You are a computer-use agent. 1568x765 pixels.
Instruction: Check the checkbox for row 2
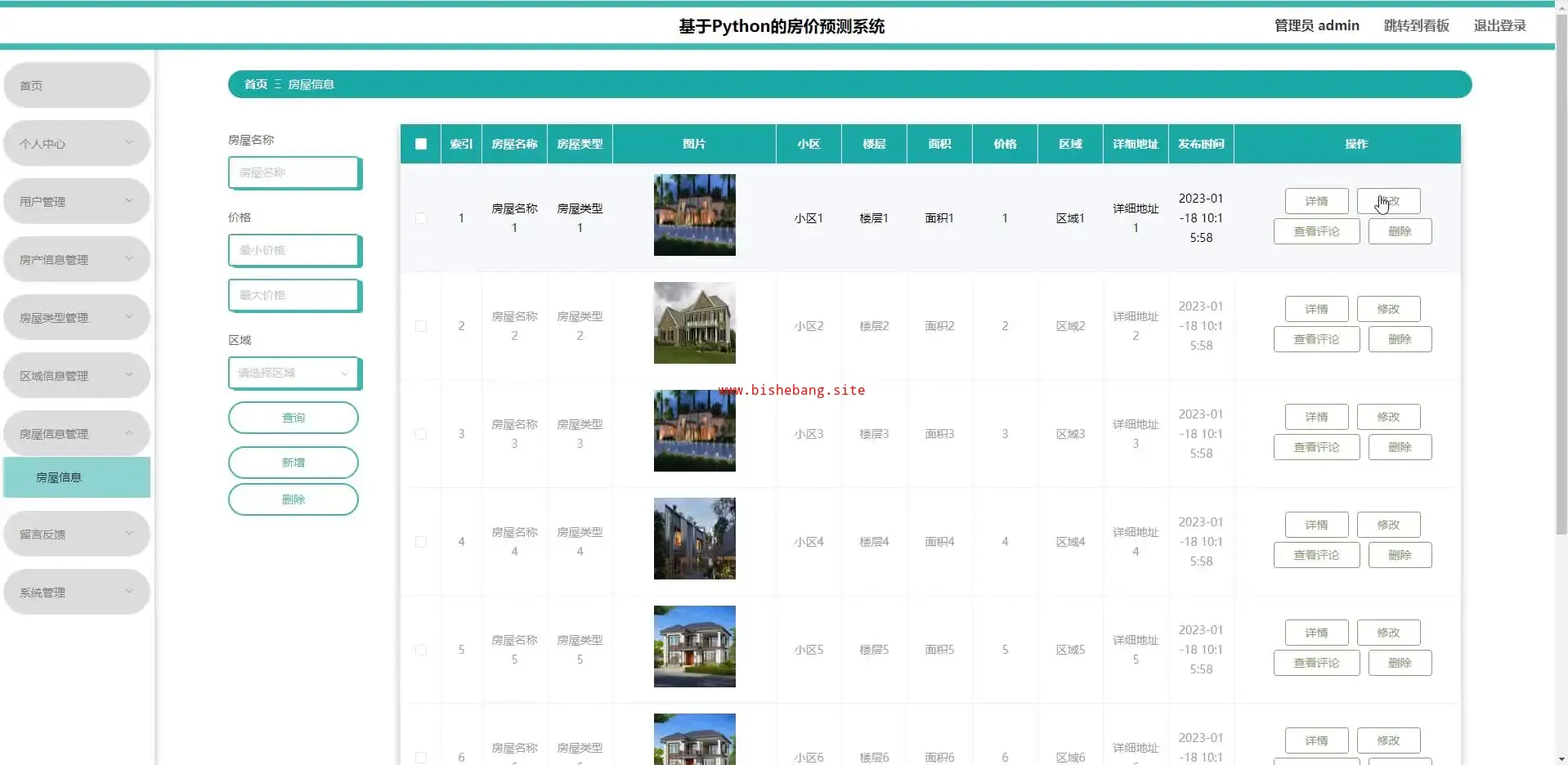pos(421,326)
